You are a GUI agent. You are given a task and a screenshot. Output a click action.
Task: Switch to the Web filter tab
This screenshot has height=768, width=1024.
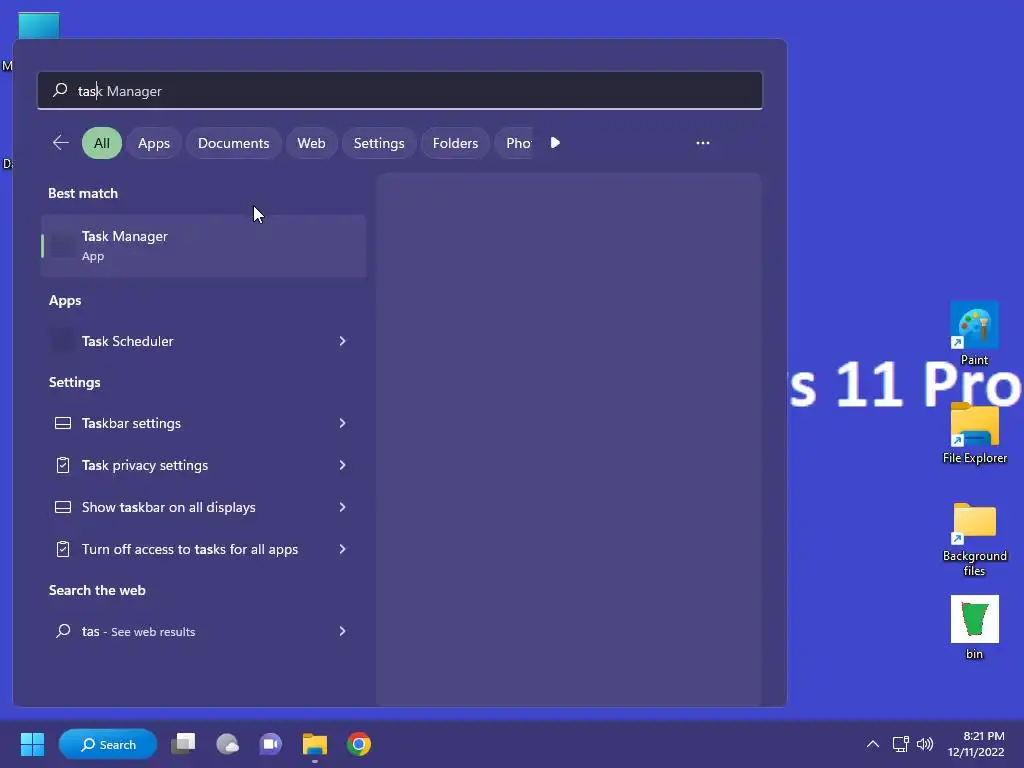[x=311, y=143]
